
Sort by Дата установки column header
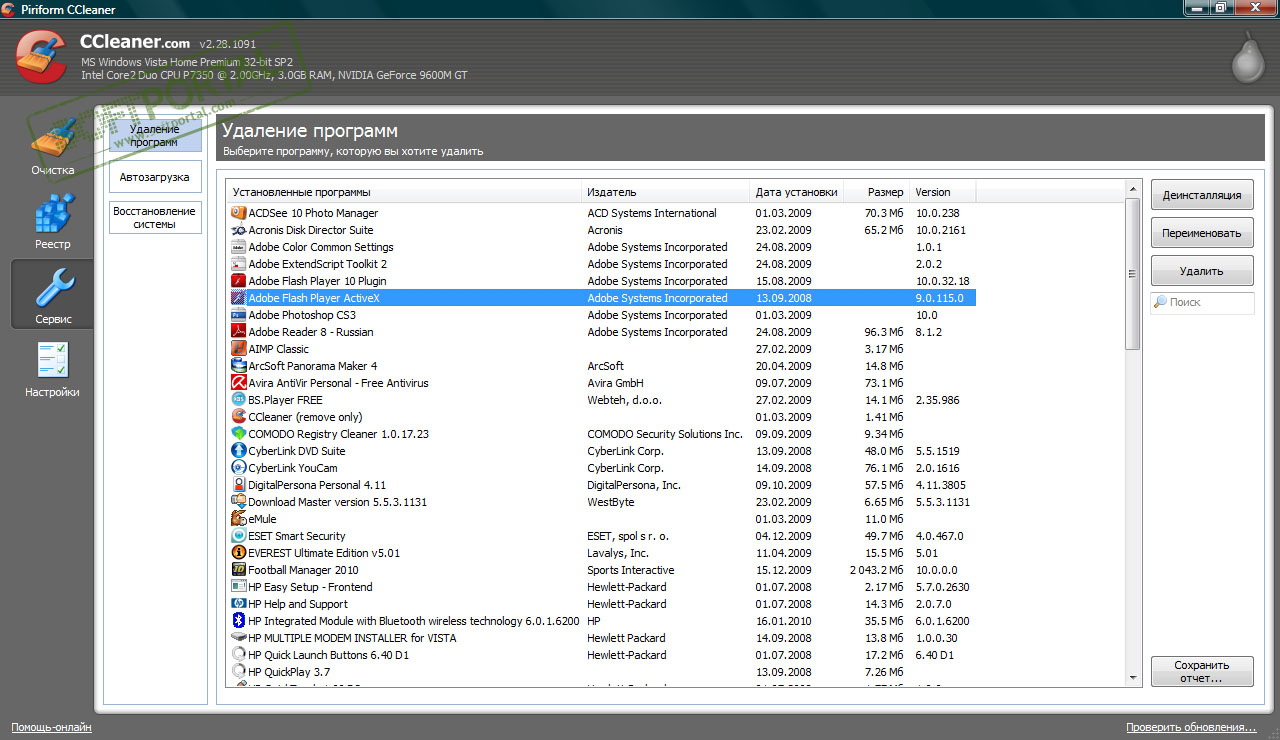(797, 192)
